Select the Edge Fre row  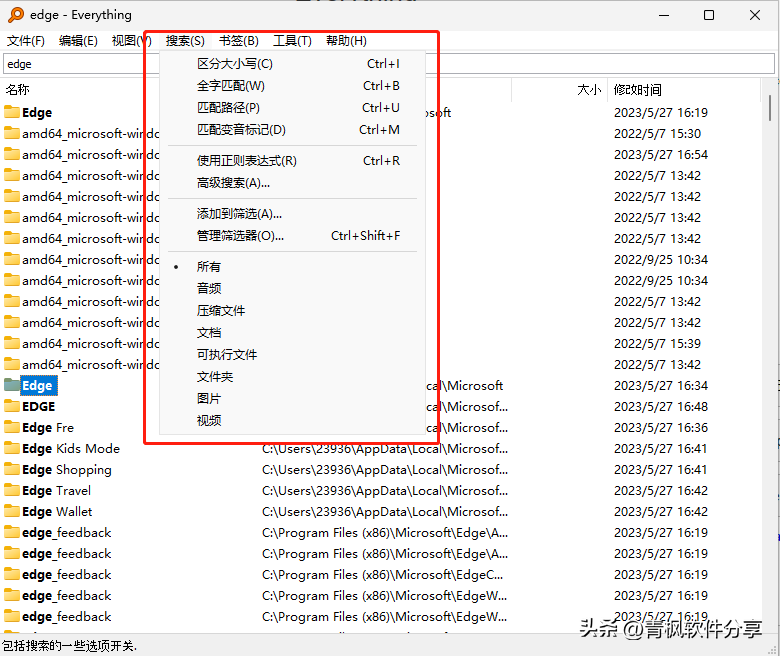pyautogui.click(x=48, y=427)
